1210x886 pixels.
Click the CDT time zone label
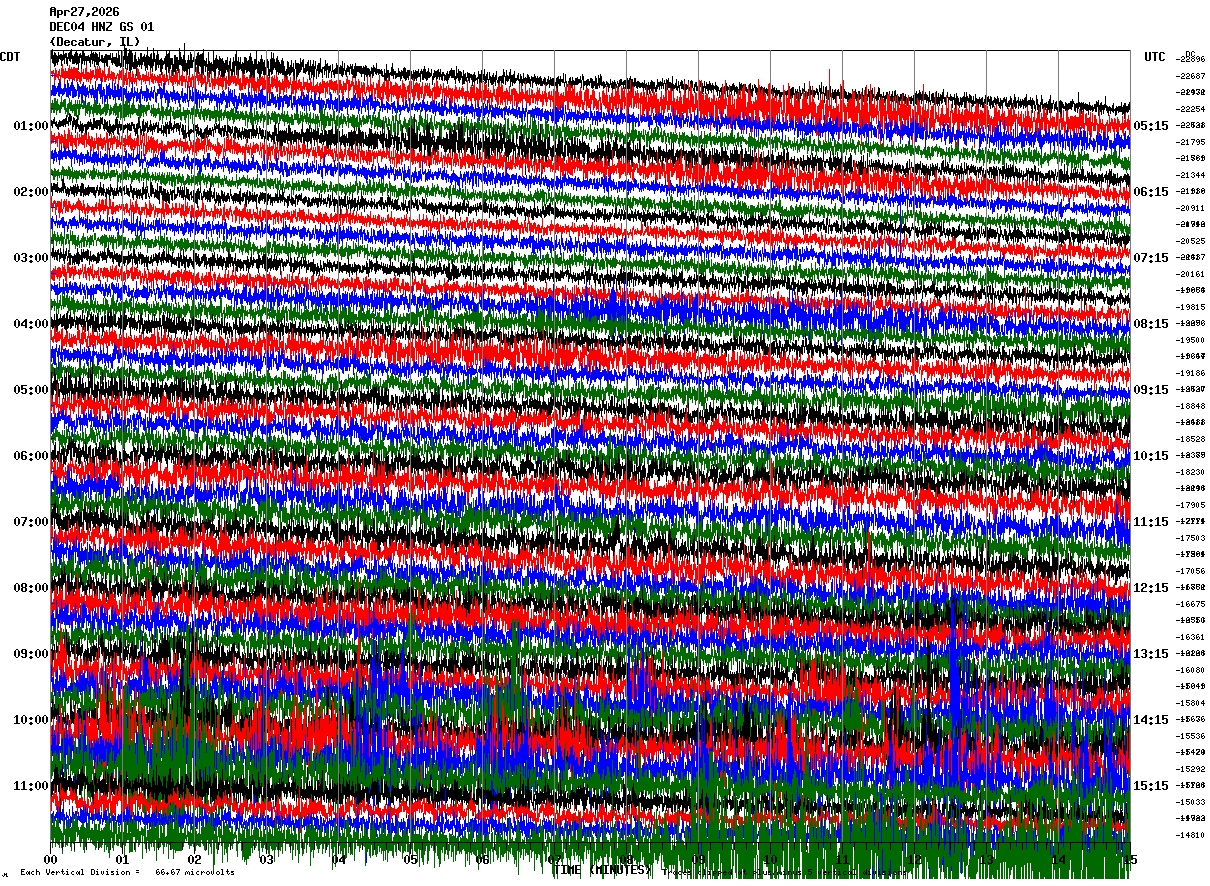point(10,57)
